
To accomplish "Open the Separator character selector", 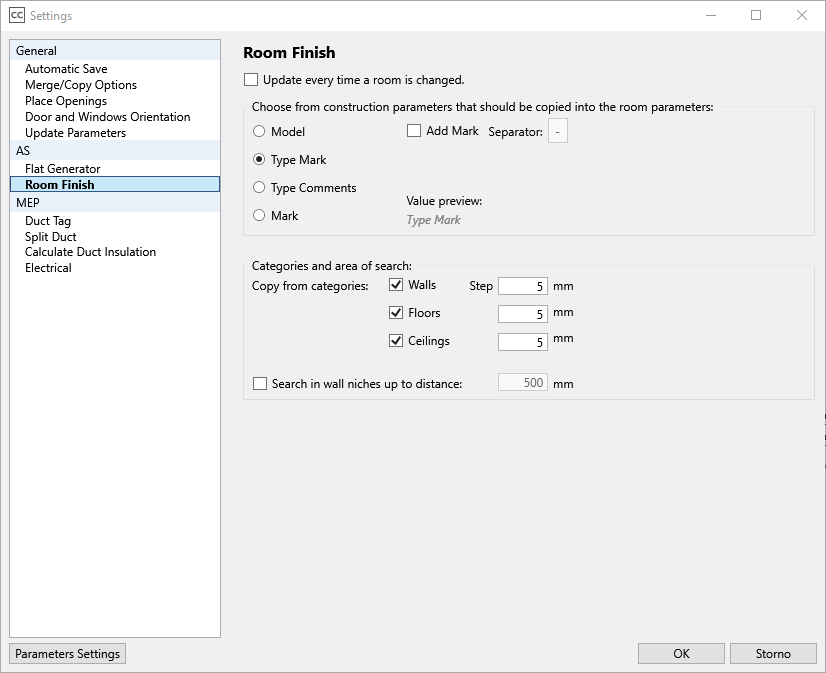I will click(557, 130).
